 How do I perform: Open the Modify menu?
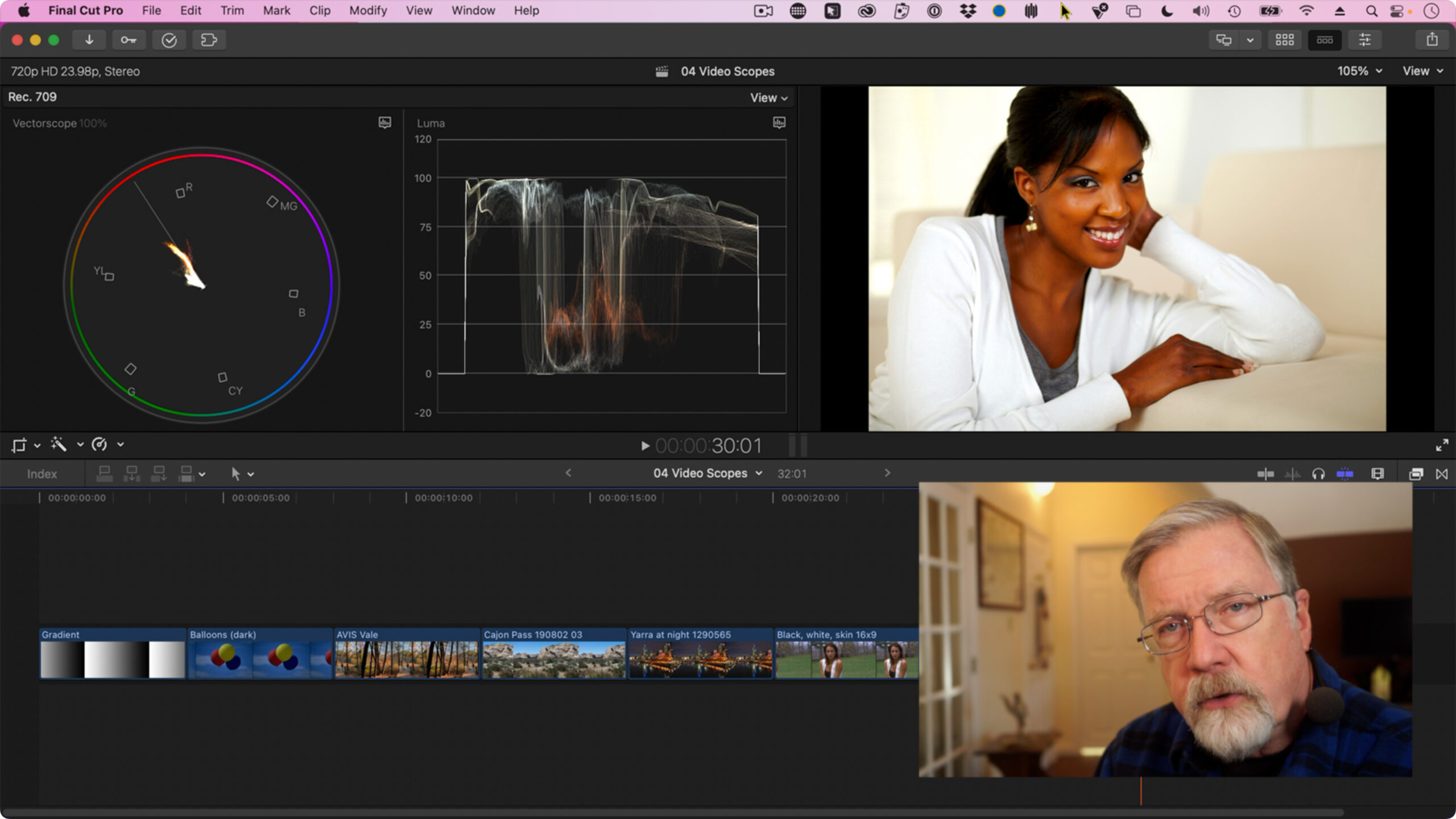click(368, 10)
